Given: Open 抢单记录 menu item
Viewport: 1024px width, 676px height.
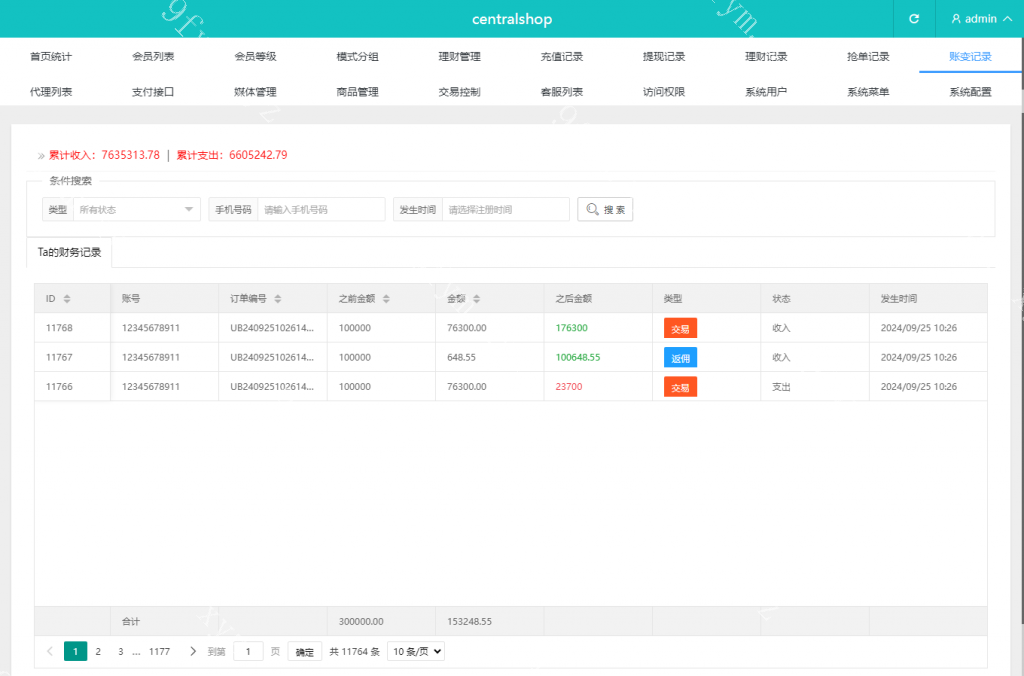Looking at the screenshot, I should (868, 56).
